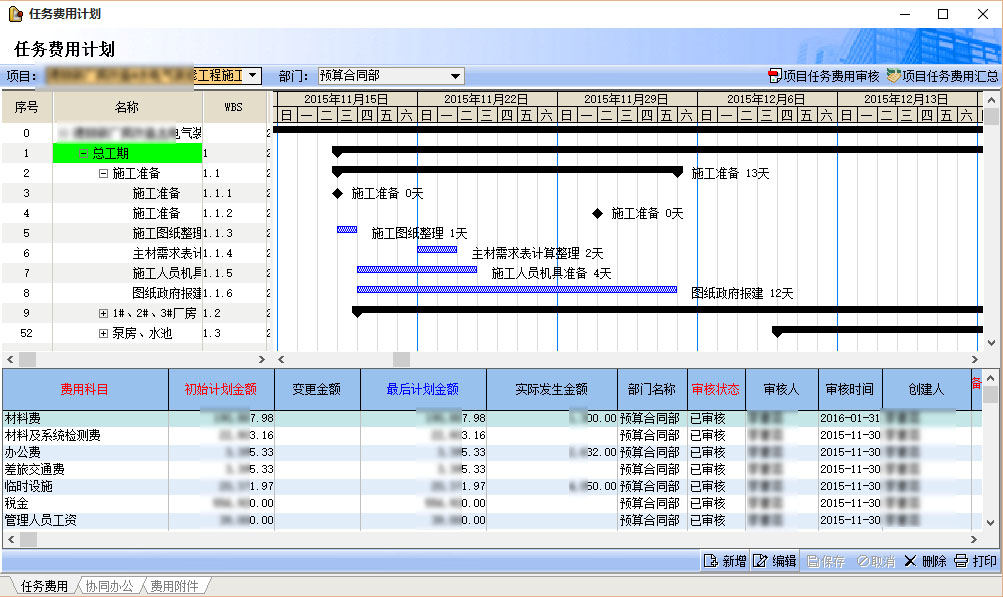Open the 项目 project dropdown
1003x597 pixels.
click(x=253, y=76)
